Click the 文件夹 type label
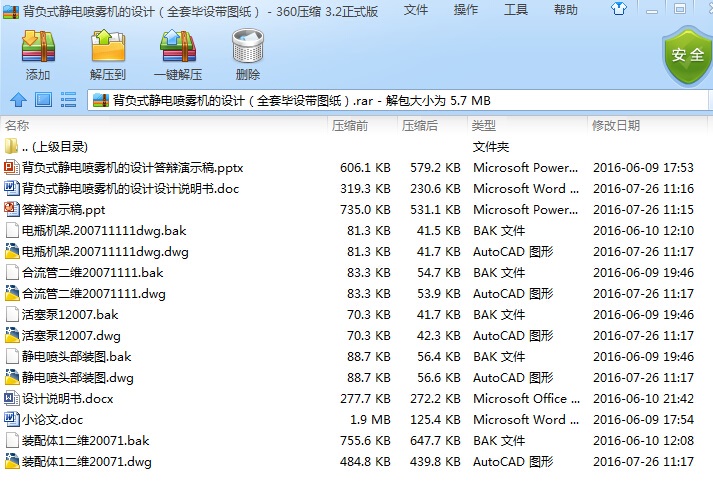The width and height of the screenshot is (713, 485). (491, 146)
